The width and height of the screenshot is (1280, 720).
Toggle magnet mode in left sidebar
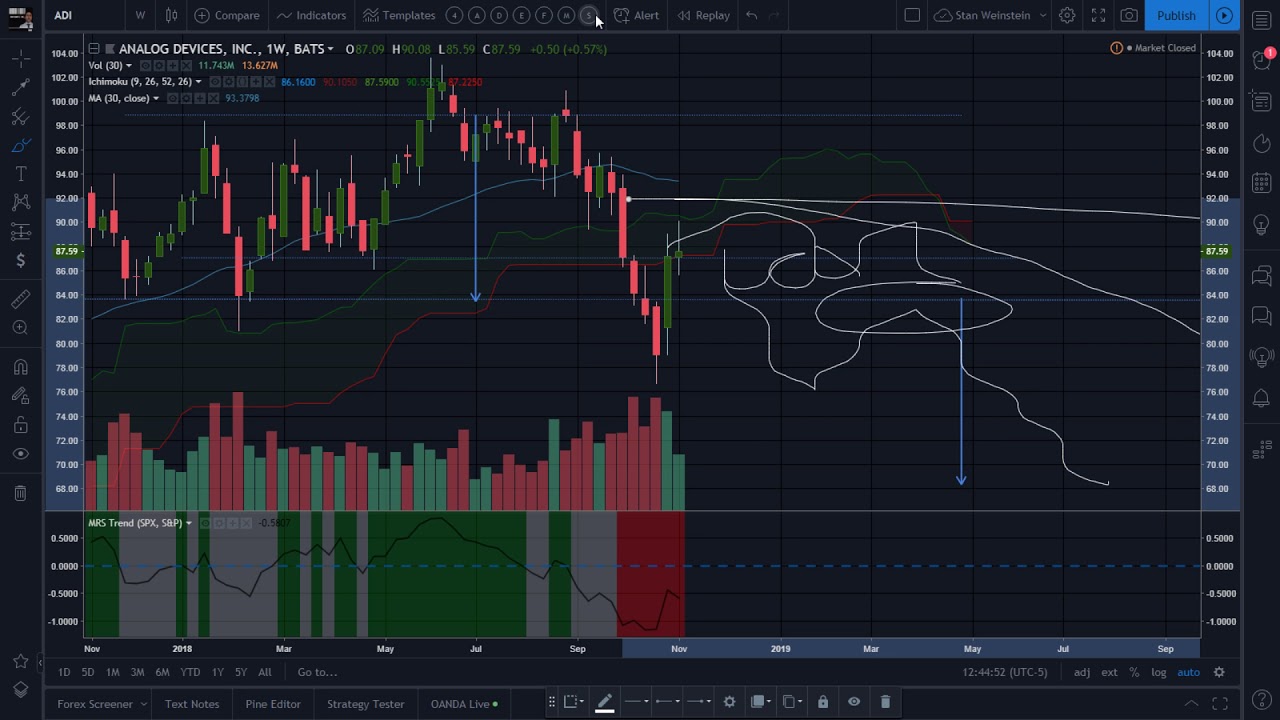[20, 367]
